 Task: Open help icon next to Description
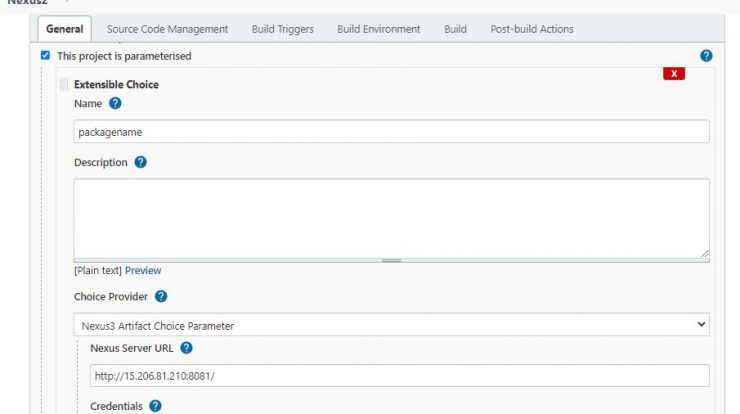coord(141,162)
